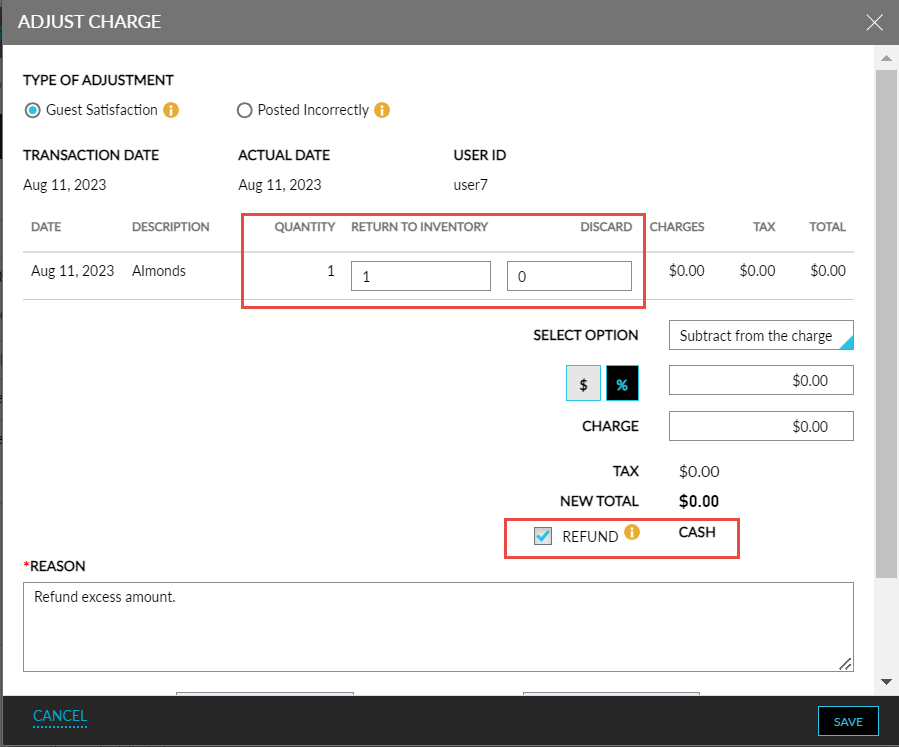Viewport: 899px width, 747px height.
Task: Click the Save button
Action: tap(848, 721)
